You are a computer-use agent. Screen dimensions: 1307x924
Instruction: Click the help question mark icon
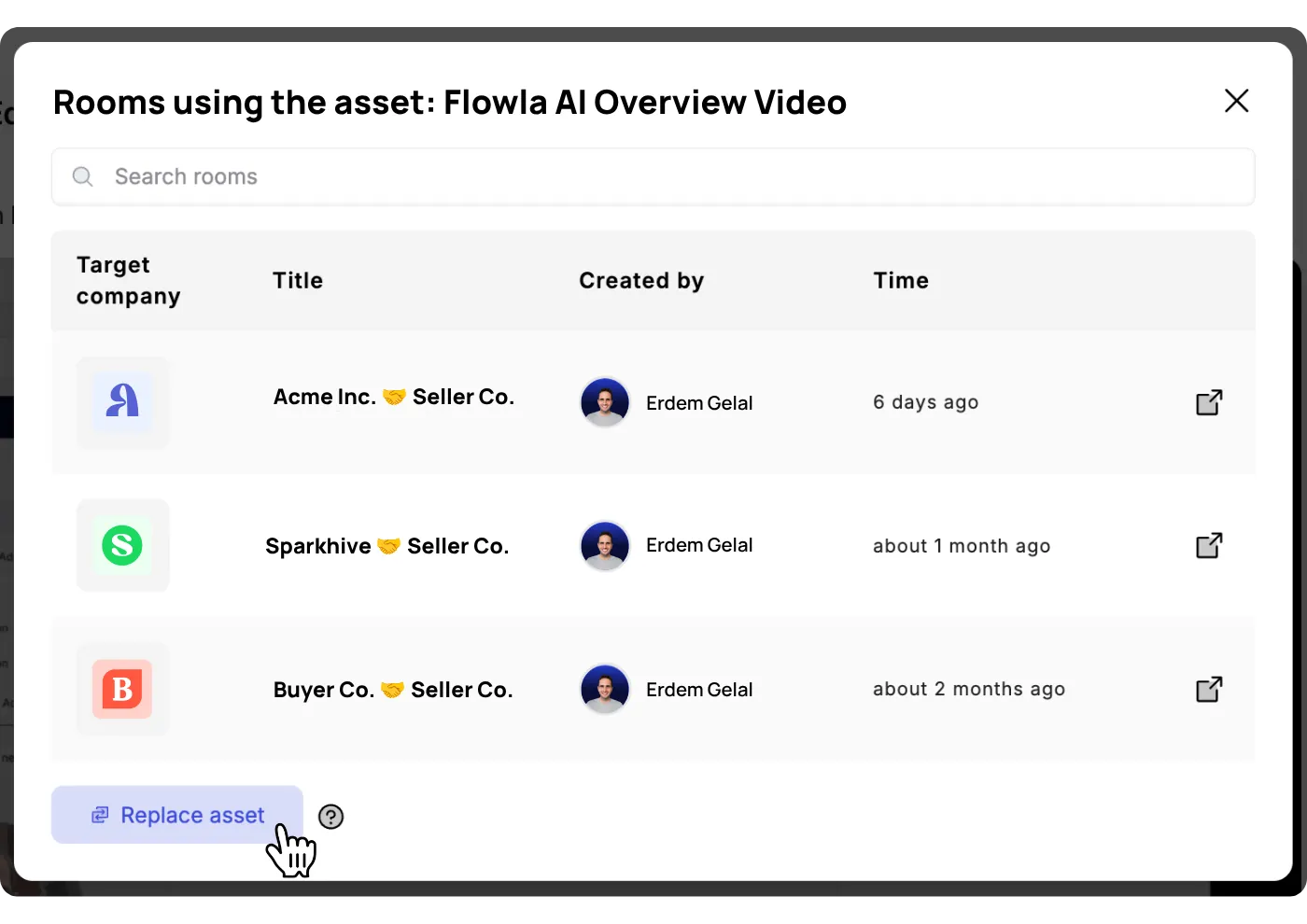330,817
